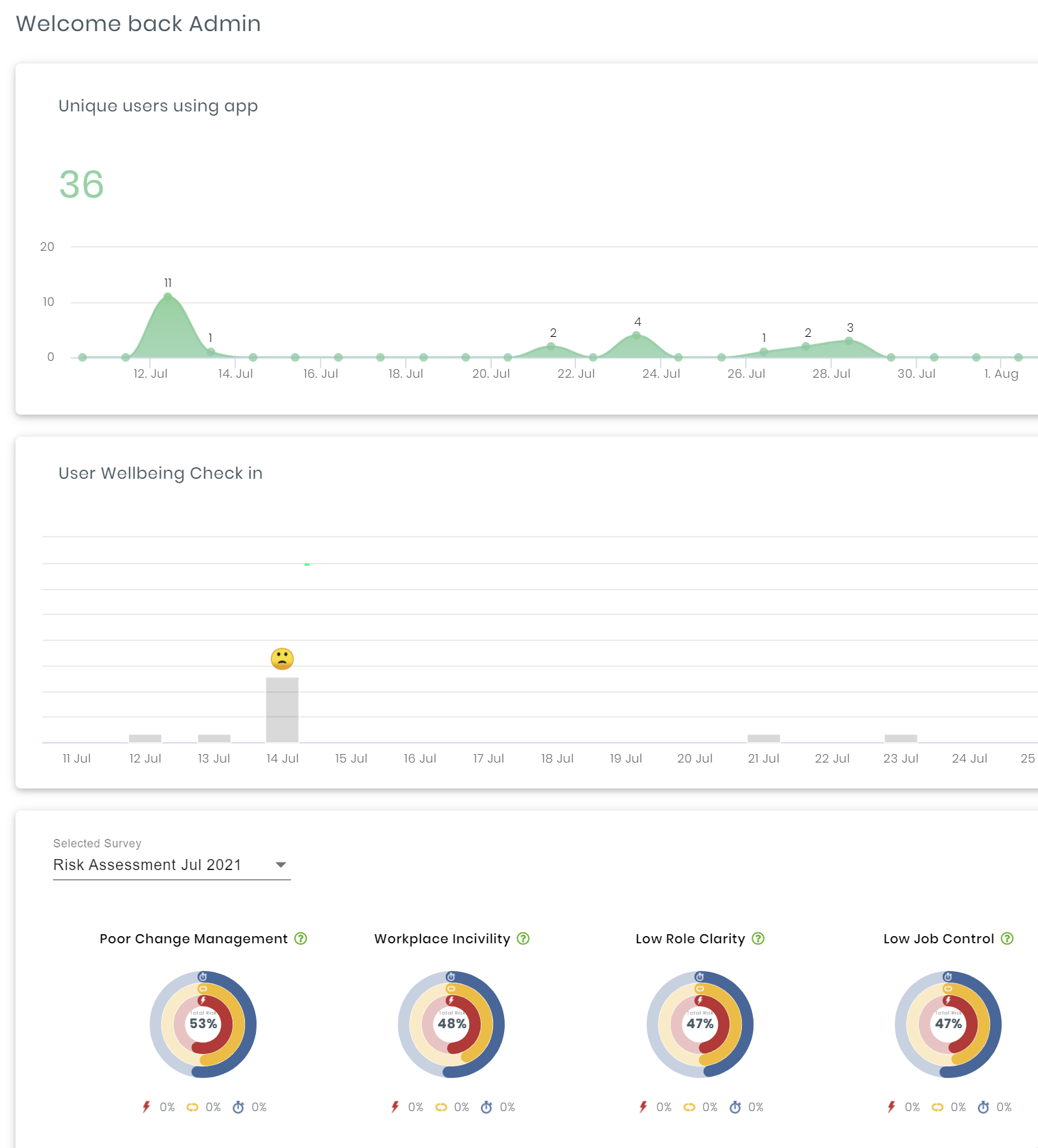Click the 53% Poor Change Management donut chart
This screenshot has width=1038, height=1148.
click(x=203, y=1024)
